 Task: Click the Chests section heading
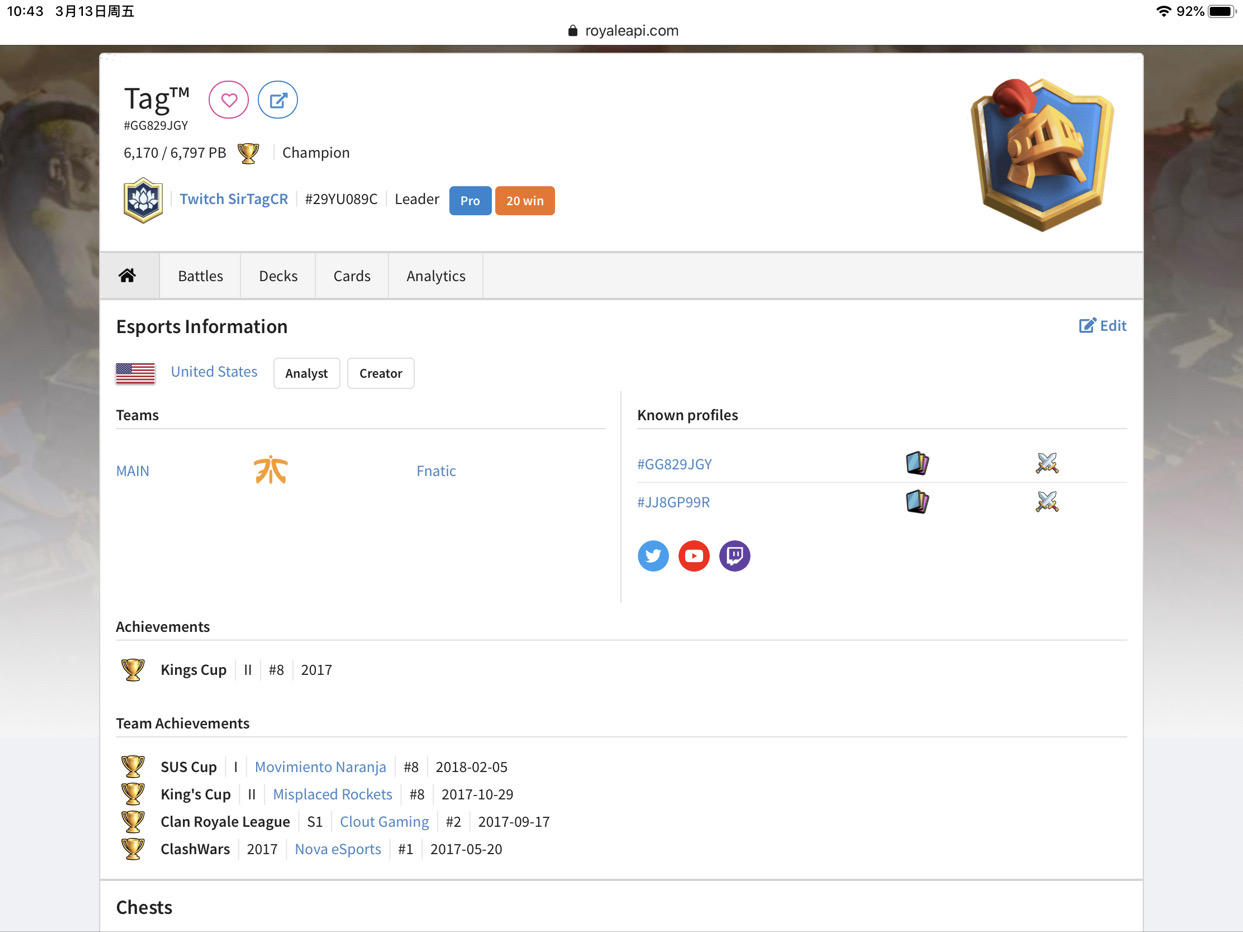144,908
